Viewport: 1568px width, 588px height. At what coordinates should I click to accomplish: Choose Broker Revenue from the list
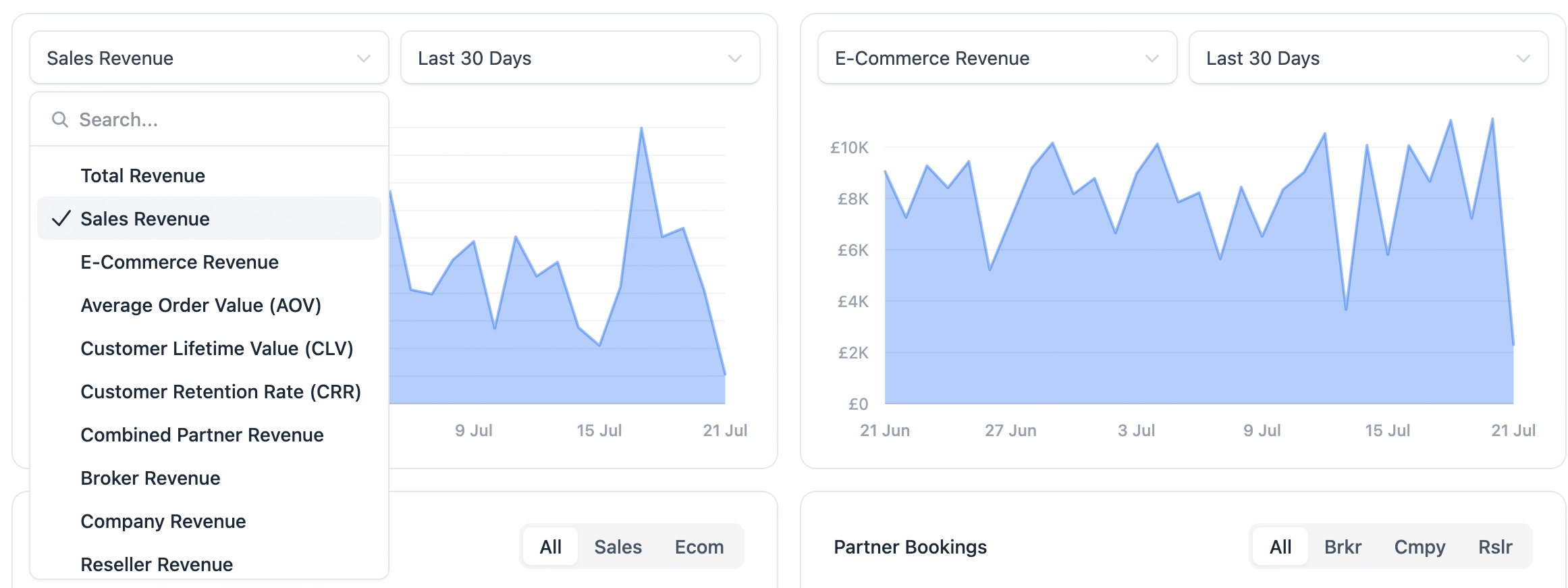click(x=150, y=478)
